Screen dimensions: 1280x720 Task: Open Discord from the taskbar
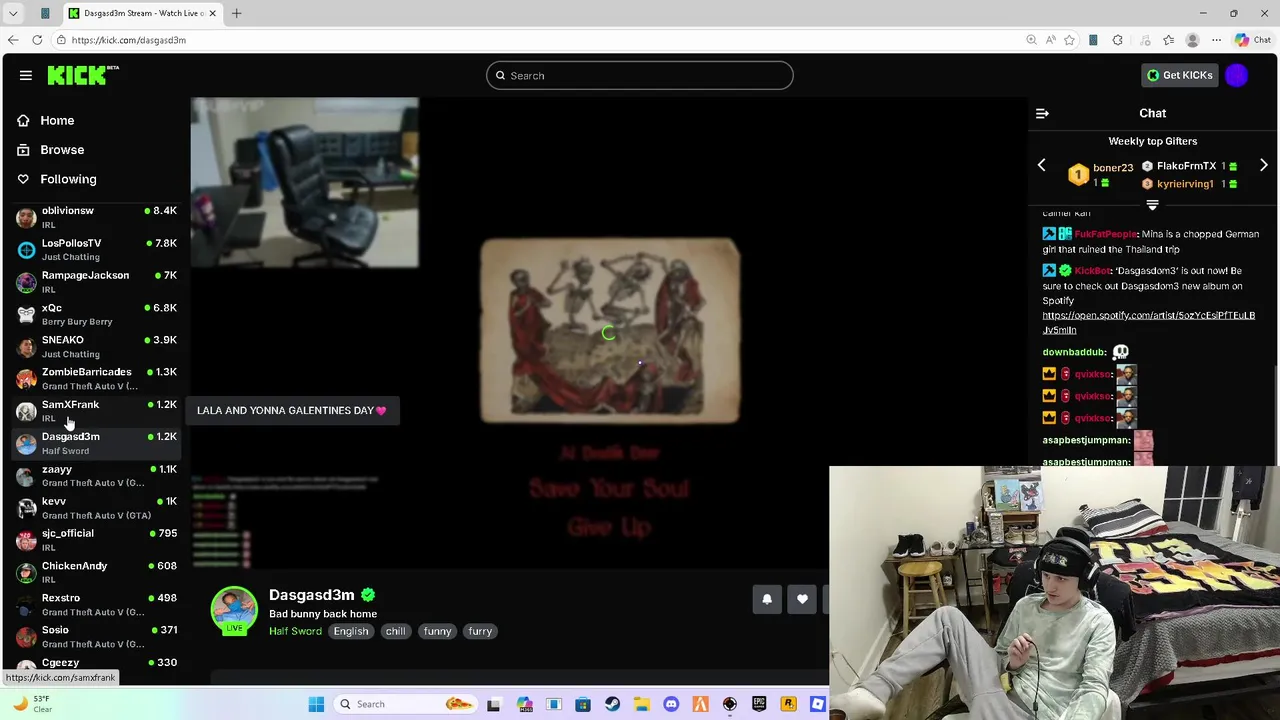[671, 704]
